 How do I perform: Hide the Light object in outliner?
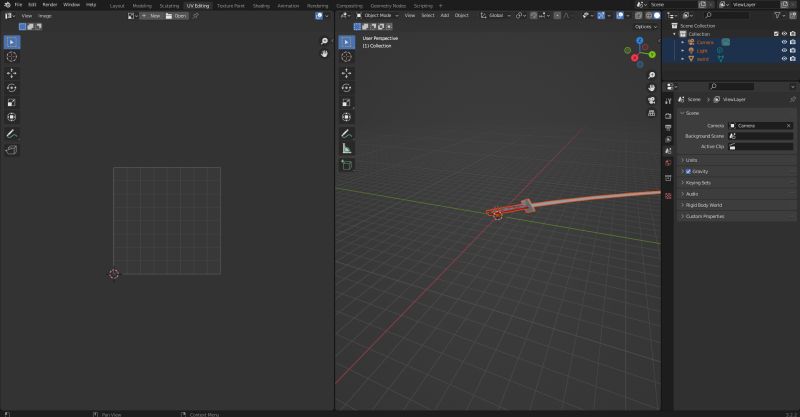pyautogui.click(x=784, y=51)
